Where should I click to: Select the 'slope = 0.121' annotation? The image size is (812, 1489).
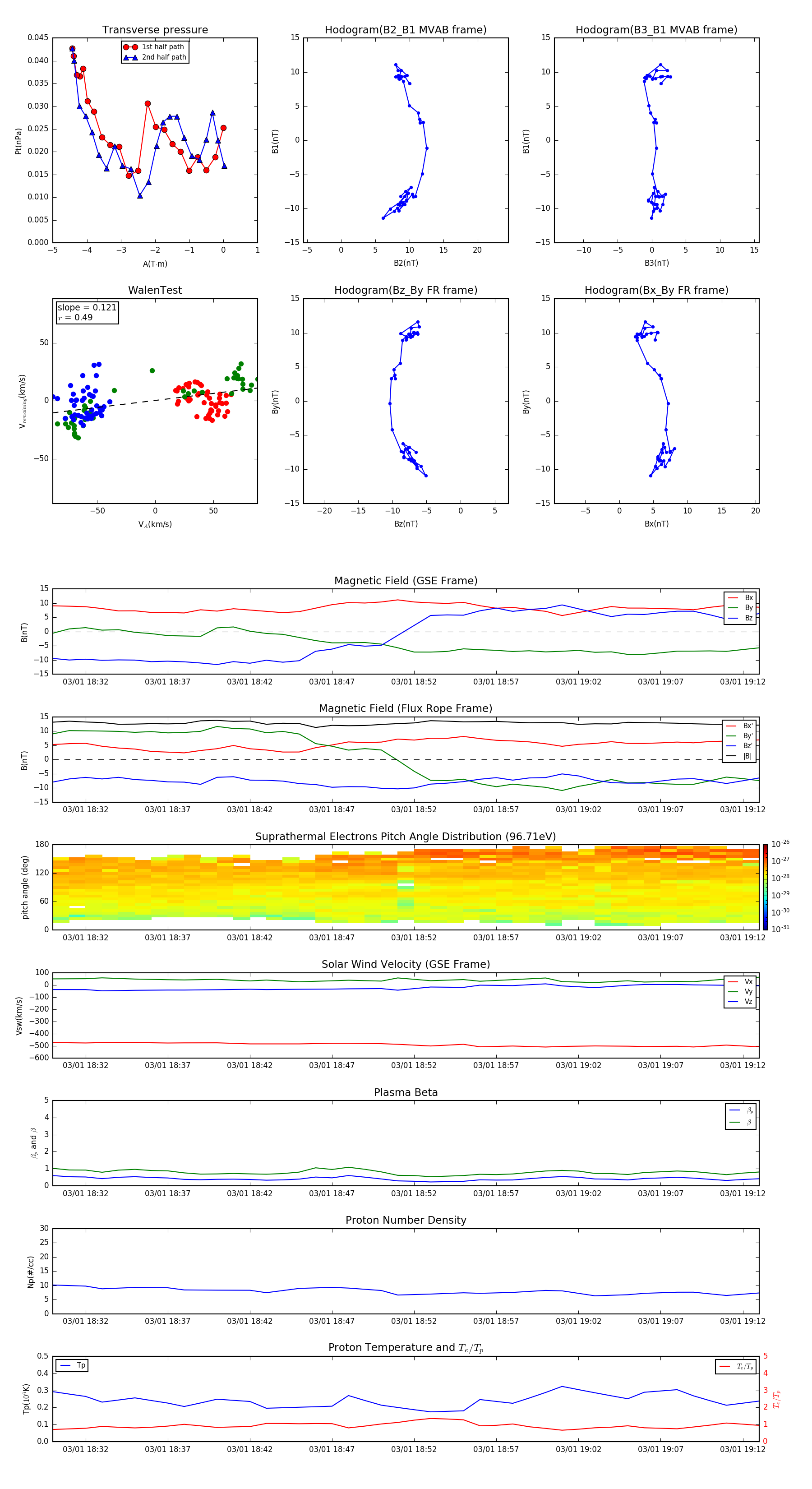pyautogui.click(x=87, y=308)
